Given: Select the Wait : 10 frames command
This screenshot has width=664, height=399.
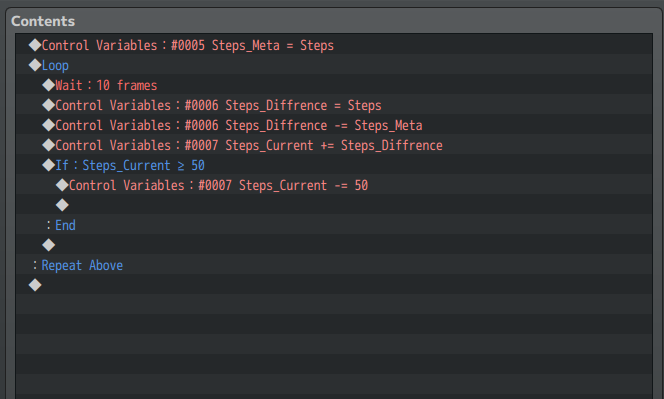Looking at the screenshot, I should tap(334, 85).
